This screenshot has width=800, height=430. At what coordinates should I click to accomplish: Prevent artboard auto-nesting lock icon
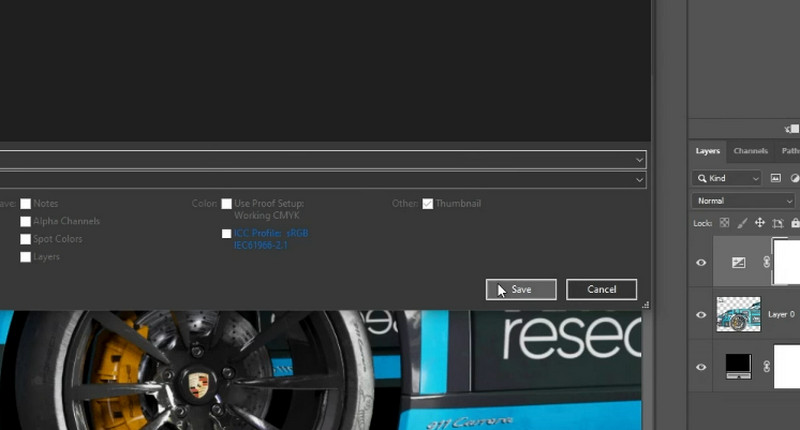click(778, 223)
